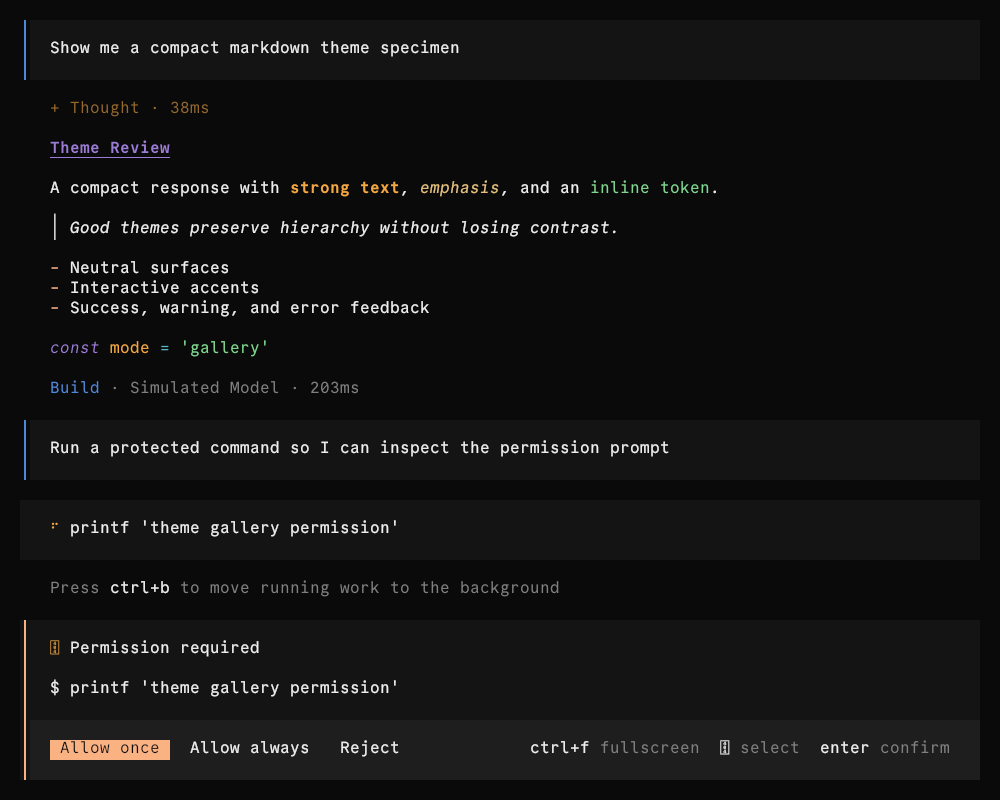Click the spinner icon beside printf command

tap(55, 526)
